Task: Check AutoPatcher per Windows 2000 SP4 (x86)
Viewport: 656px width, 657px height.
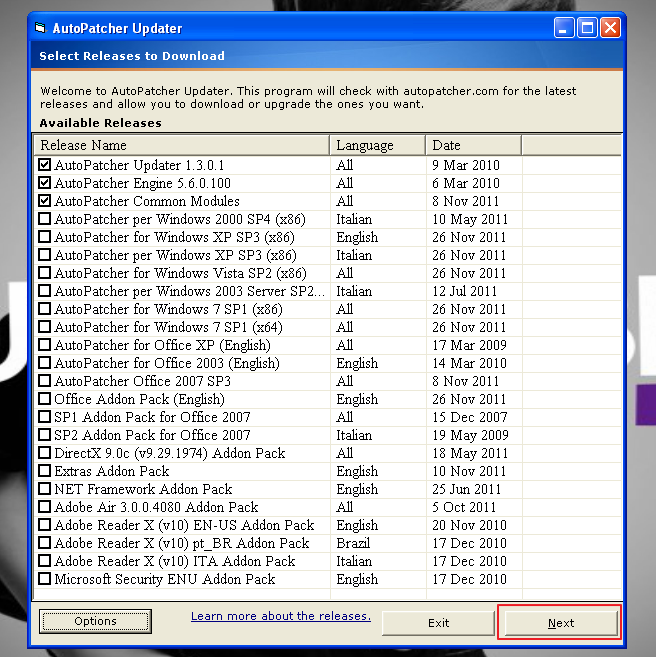Action: pos(44,219)
